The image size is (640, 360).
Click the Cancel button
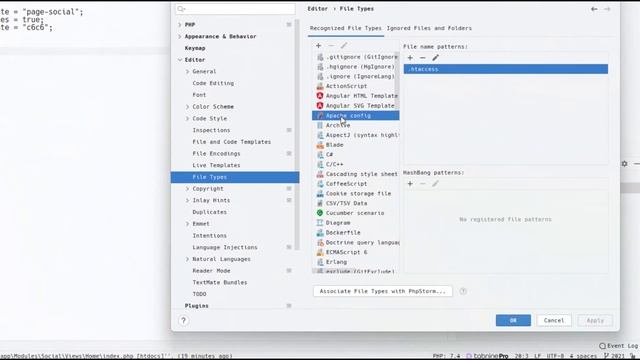click(554, 320)
